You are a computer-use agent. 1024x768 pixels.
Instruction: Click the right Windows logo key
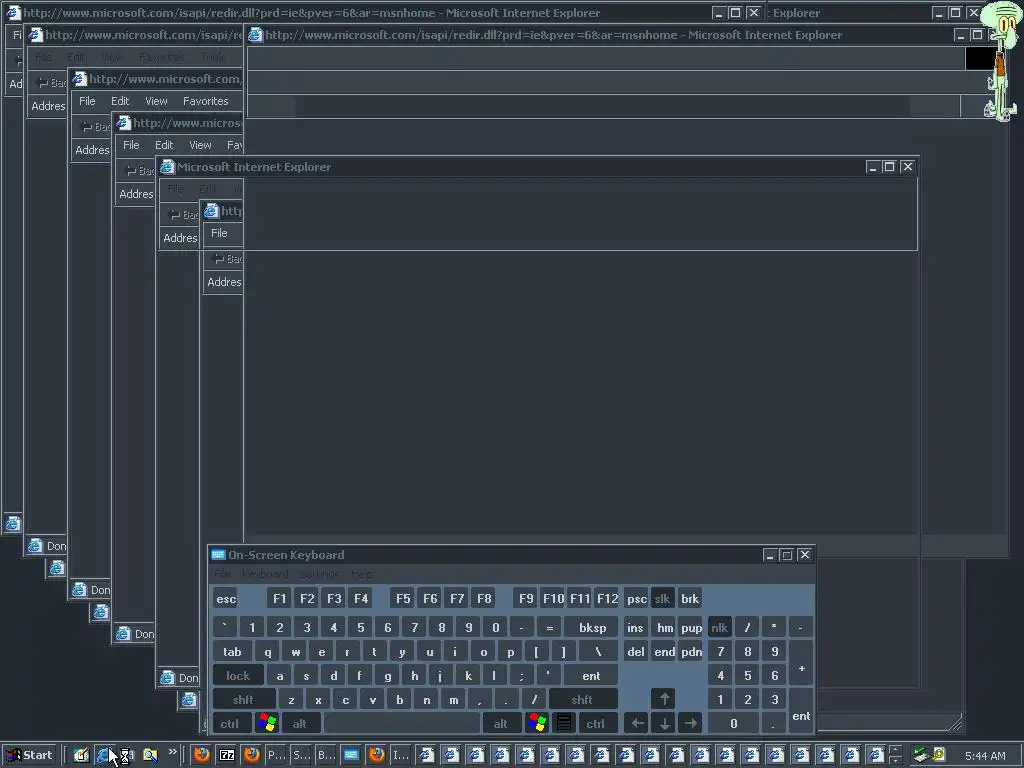coord(537,723)
